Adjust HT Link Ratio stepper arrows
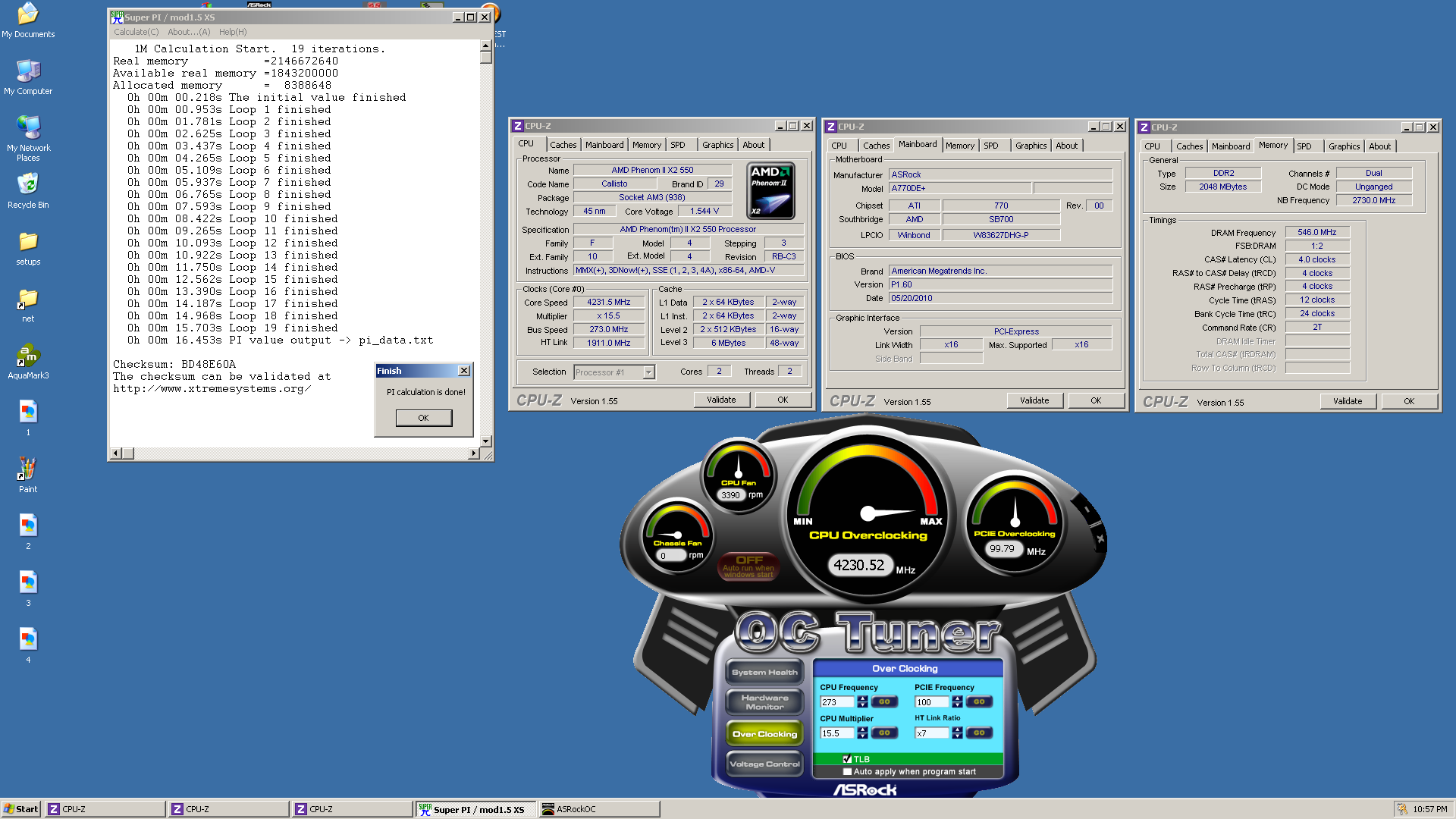Image resolution: width=1456 pixels, height=819 pixels. point(957,733)
